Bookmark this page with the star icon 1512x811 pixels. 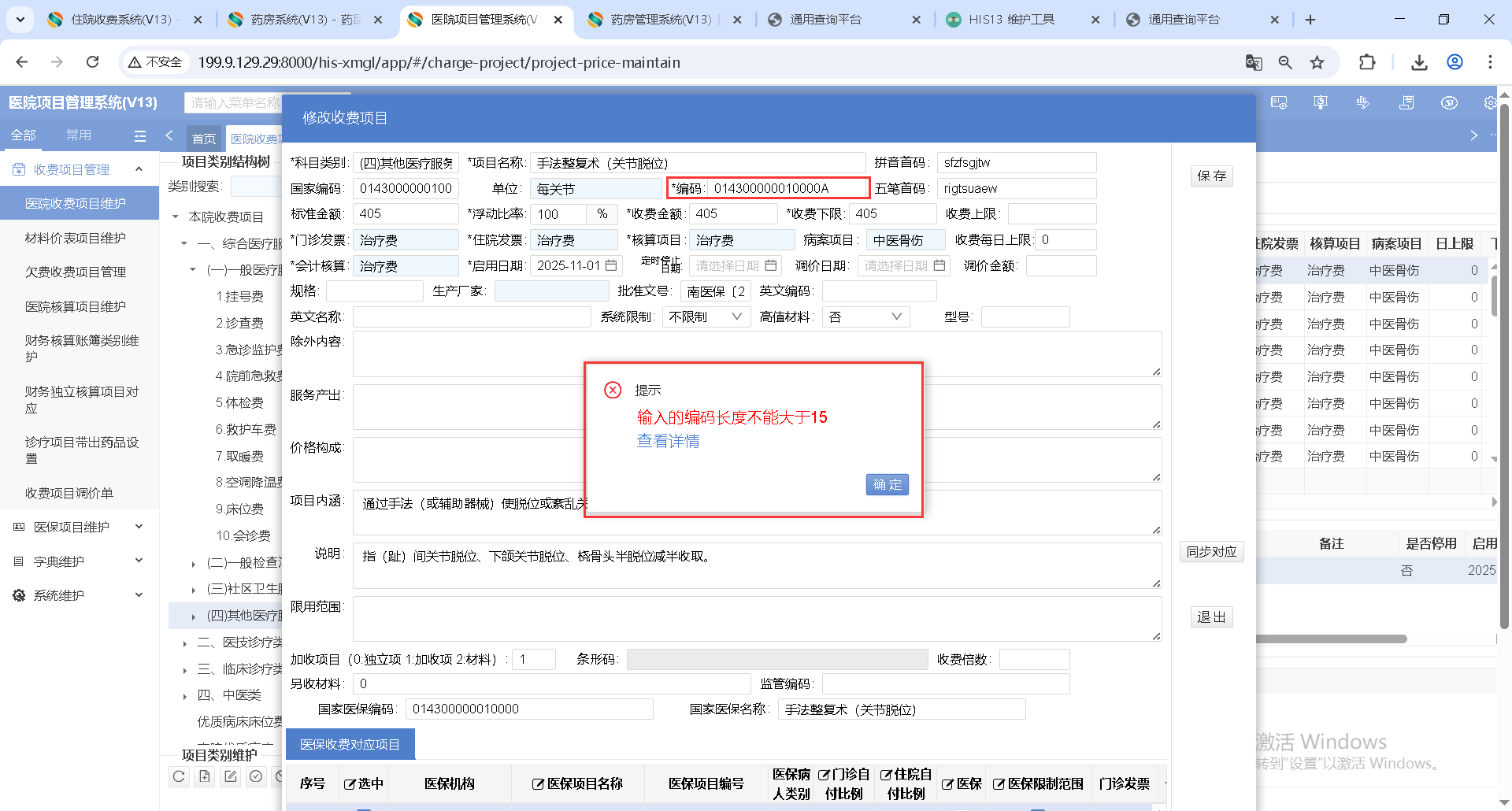pos(1317,62)
